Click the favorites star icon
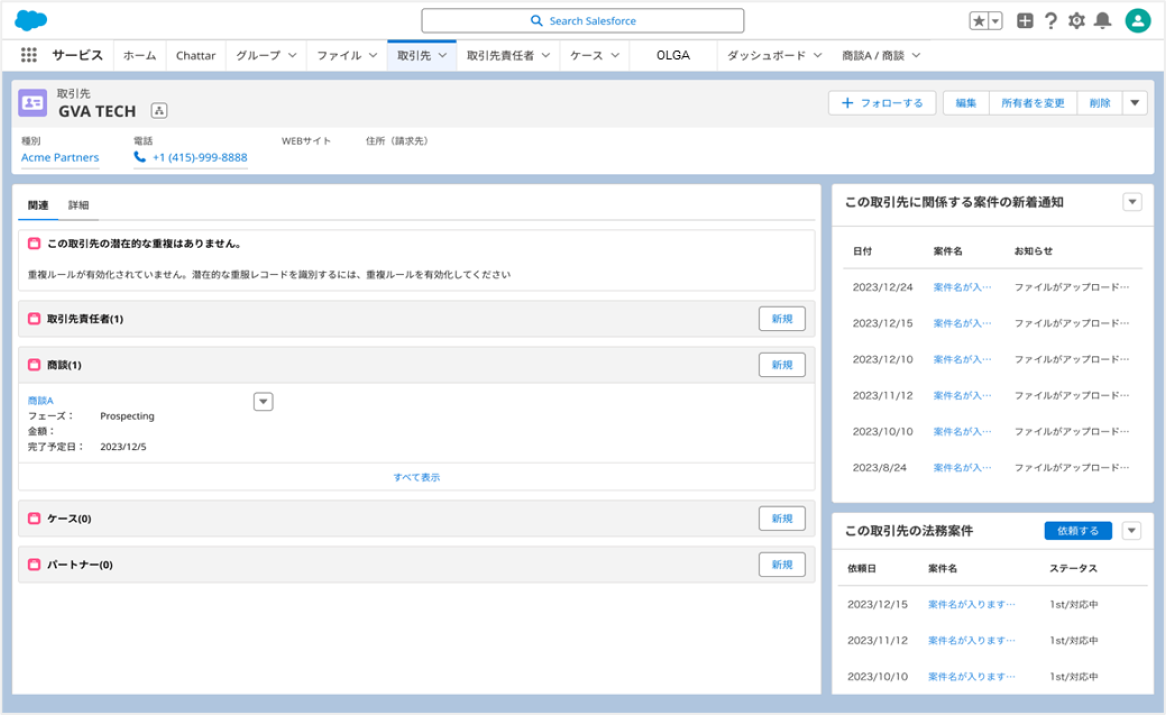Image resolution: width=1166 pixels, height=715 pixels. click(x=979, y=21)
